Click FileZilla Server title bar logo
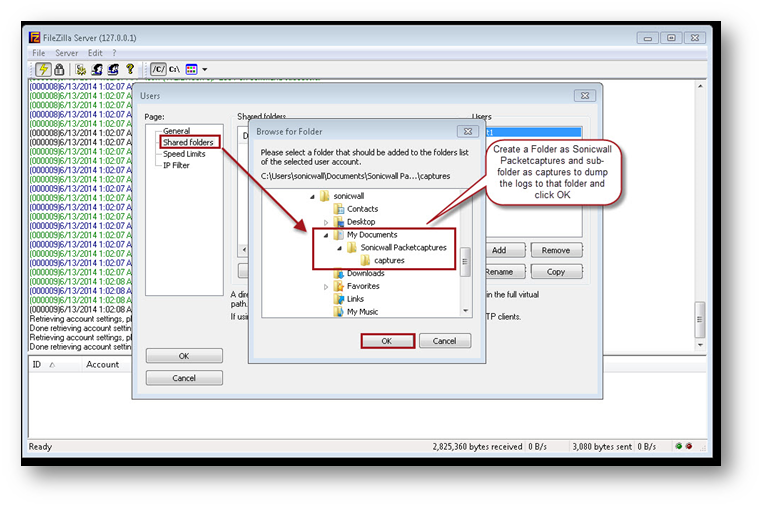The height and width of the screenshot is (508, 763). 35,37
